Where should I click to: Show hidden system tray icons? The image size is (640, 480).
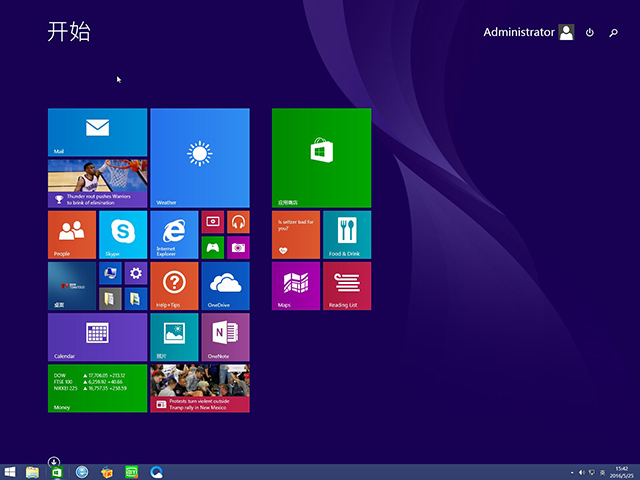(572, 473)
